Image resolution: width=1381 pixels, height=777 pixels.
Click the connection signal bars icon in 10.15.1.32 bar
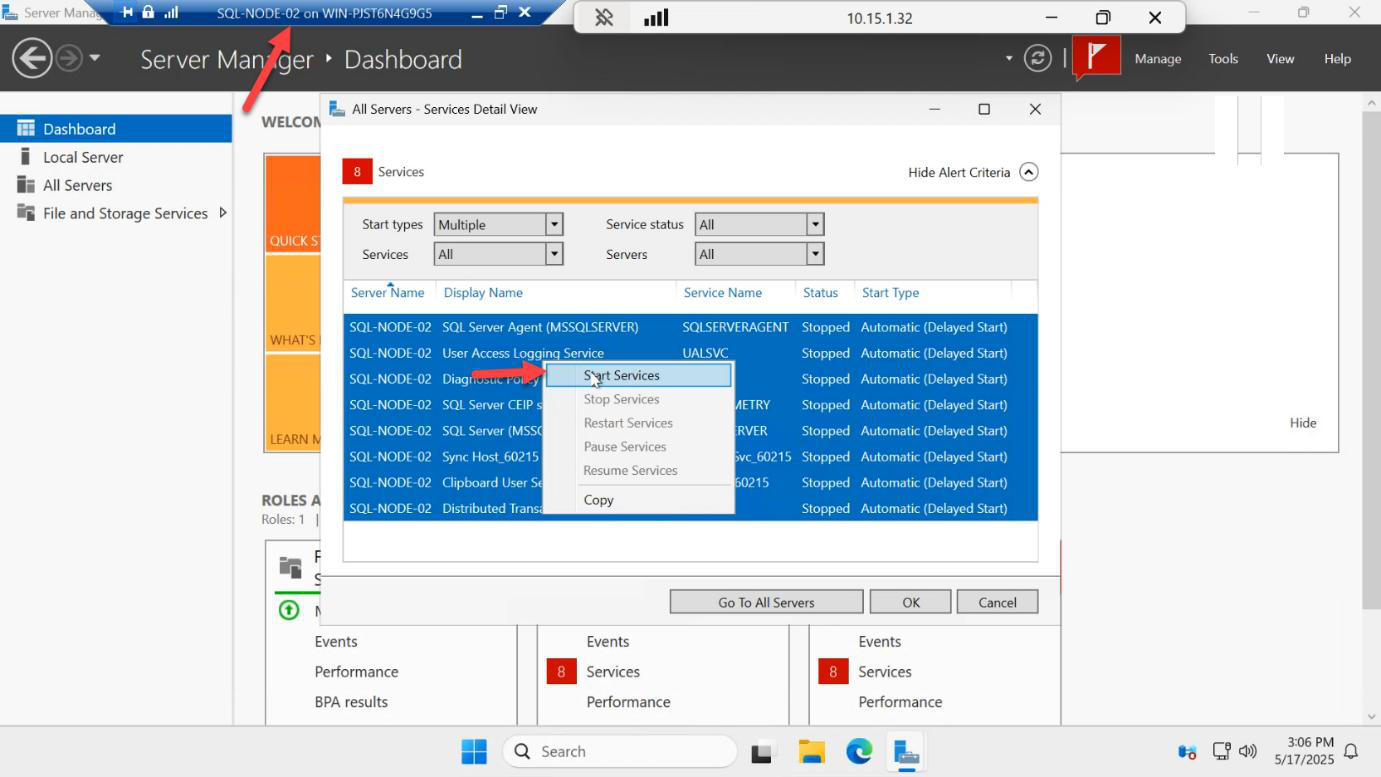(x=656, y=17)
